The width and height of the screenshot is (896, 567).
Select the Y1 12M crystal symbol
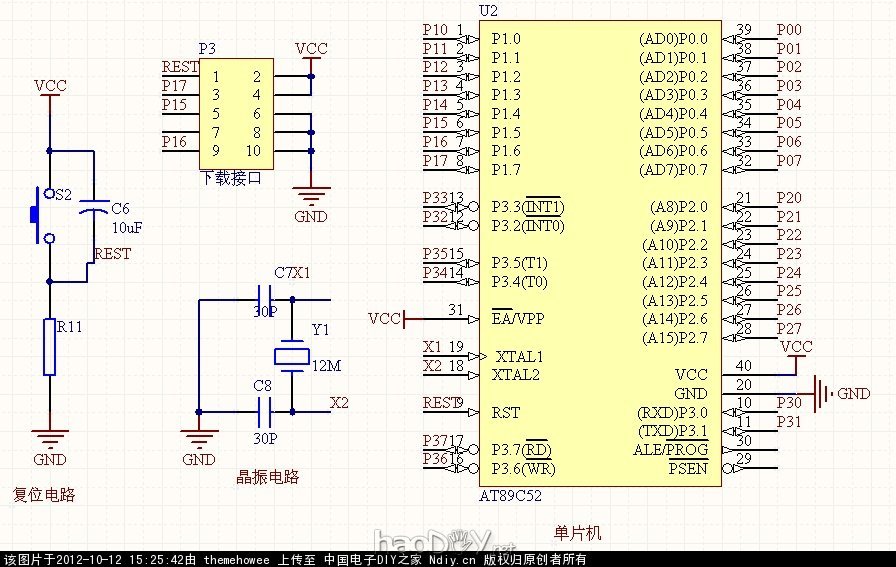tap(292, 355)
